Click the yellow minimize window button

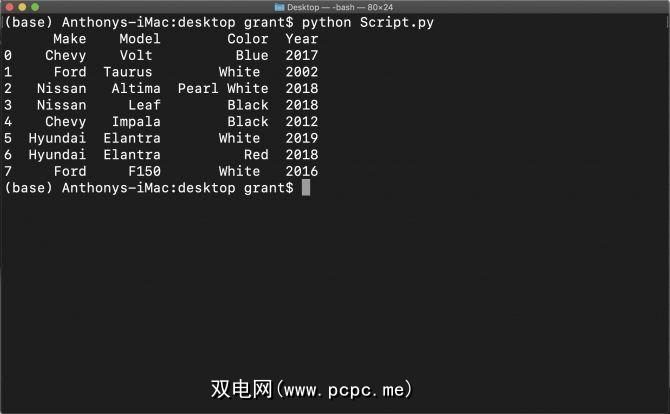coord(22,7)
